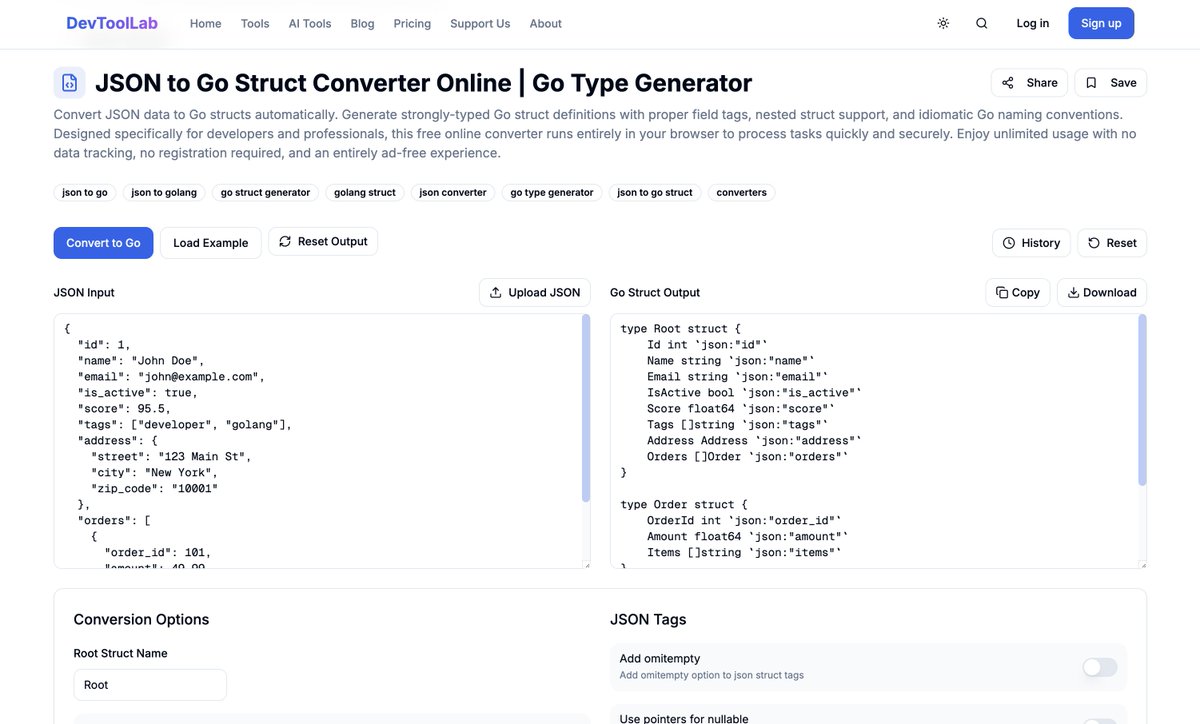Select the 'converters' tag
Screen dimensions: 1200x724
tap(742, 192)
